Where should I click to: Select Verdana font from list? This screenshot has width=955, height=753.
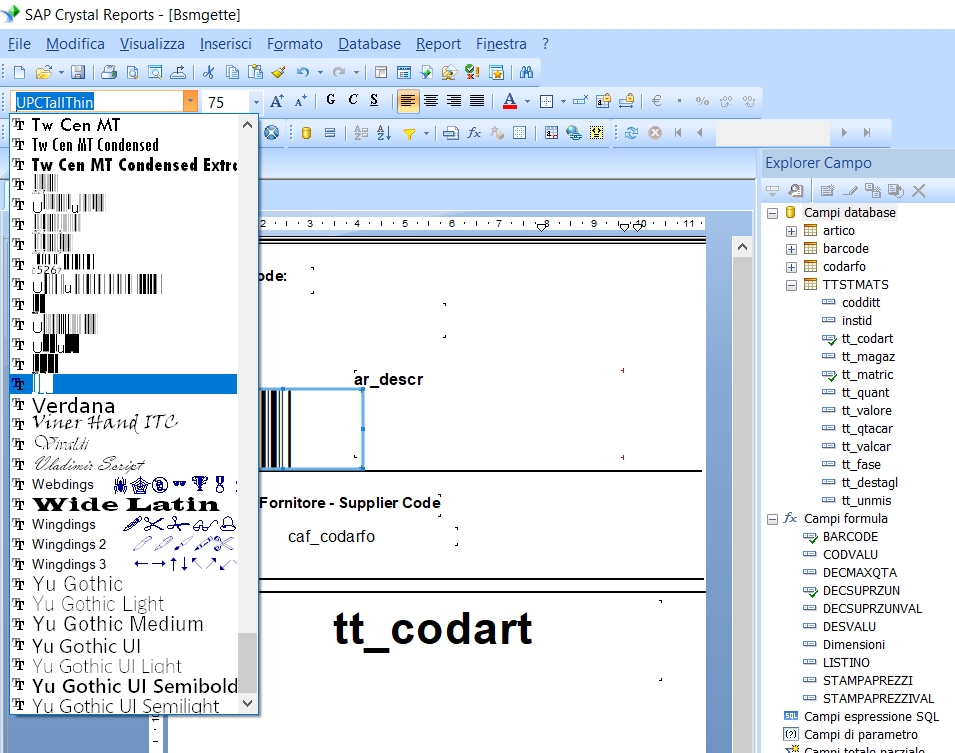click(124, 405)
